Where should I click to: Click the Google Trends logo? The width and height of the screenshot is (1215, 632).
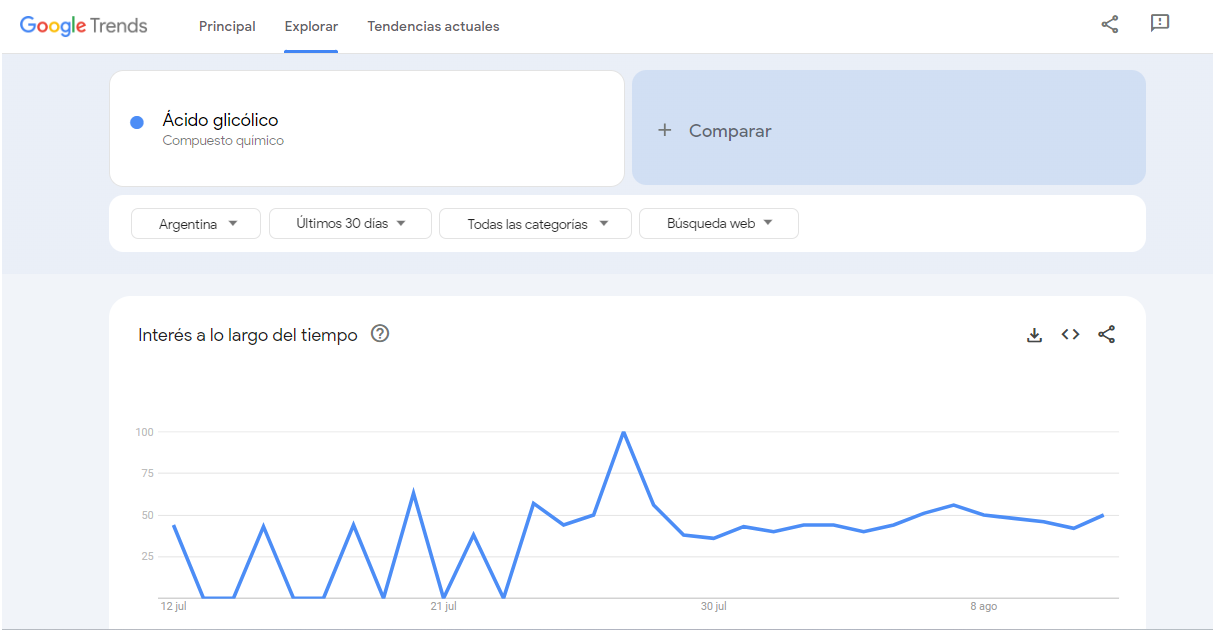[84, 26]
